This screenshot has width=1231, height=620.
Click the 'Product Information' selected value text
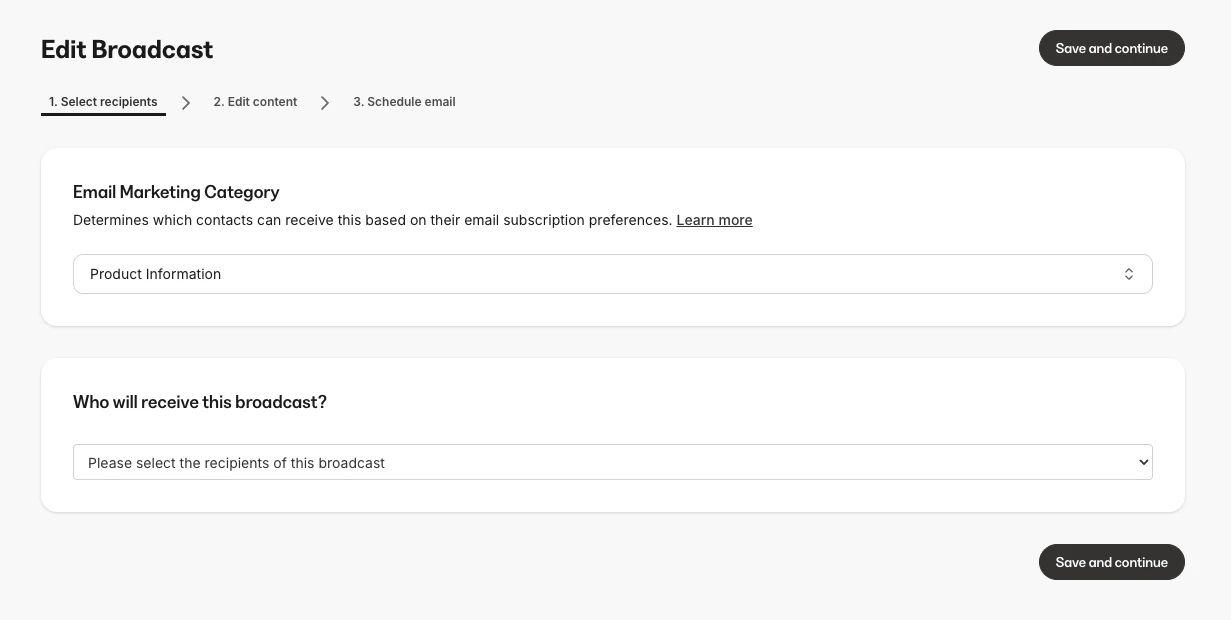tap(155, 274)
